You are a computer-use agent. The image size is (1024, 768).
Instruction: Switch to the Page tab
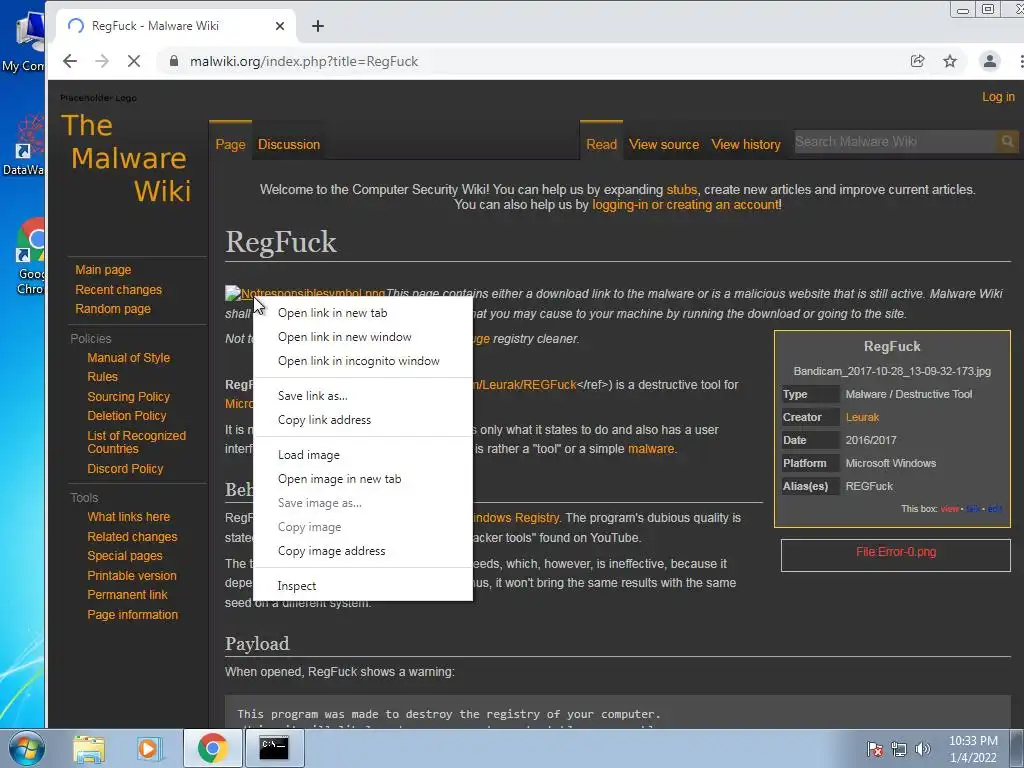[x=231, y=144]
